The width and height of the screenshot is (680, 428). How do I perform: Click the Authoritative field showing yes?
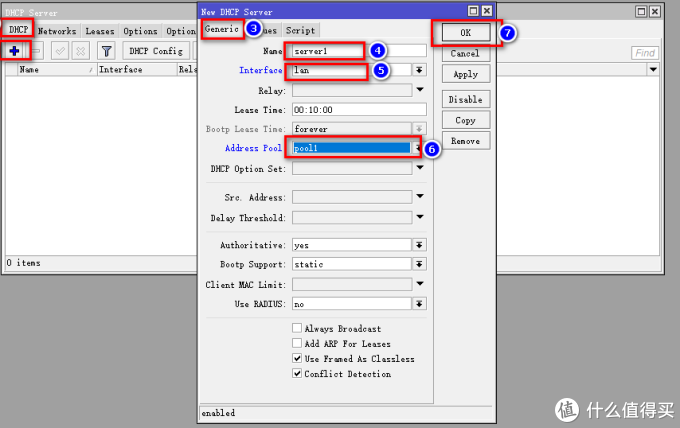point(352,245)
